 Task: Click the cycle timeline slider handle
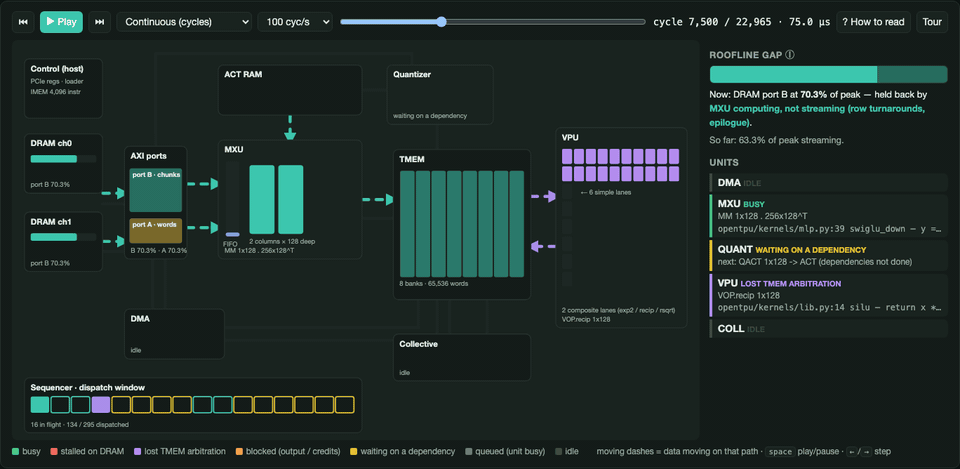click(441, 22)
